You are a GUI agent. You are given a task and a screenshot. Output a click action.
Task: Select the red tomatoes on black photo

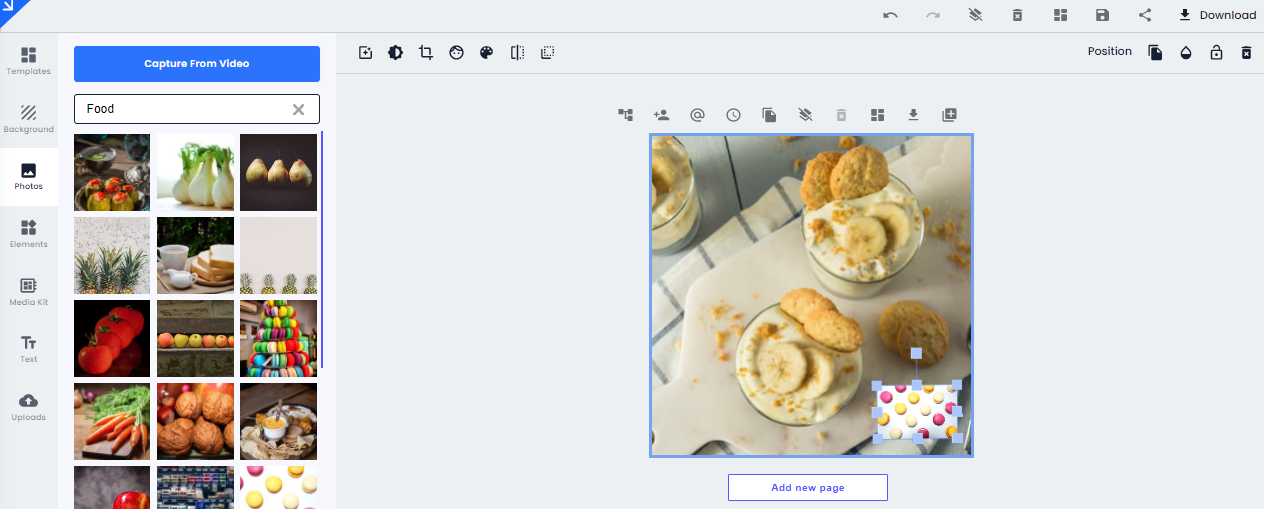pyautogui.click(x=112, y=338)
